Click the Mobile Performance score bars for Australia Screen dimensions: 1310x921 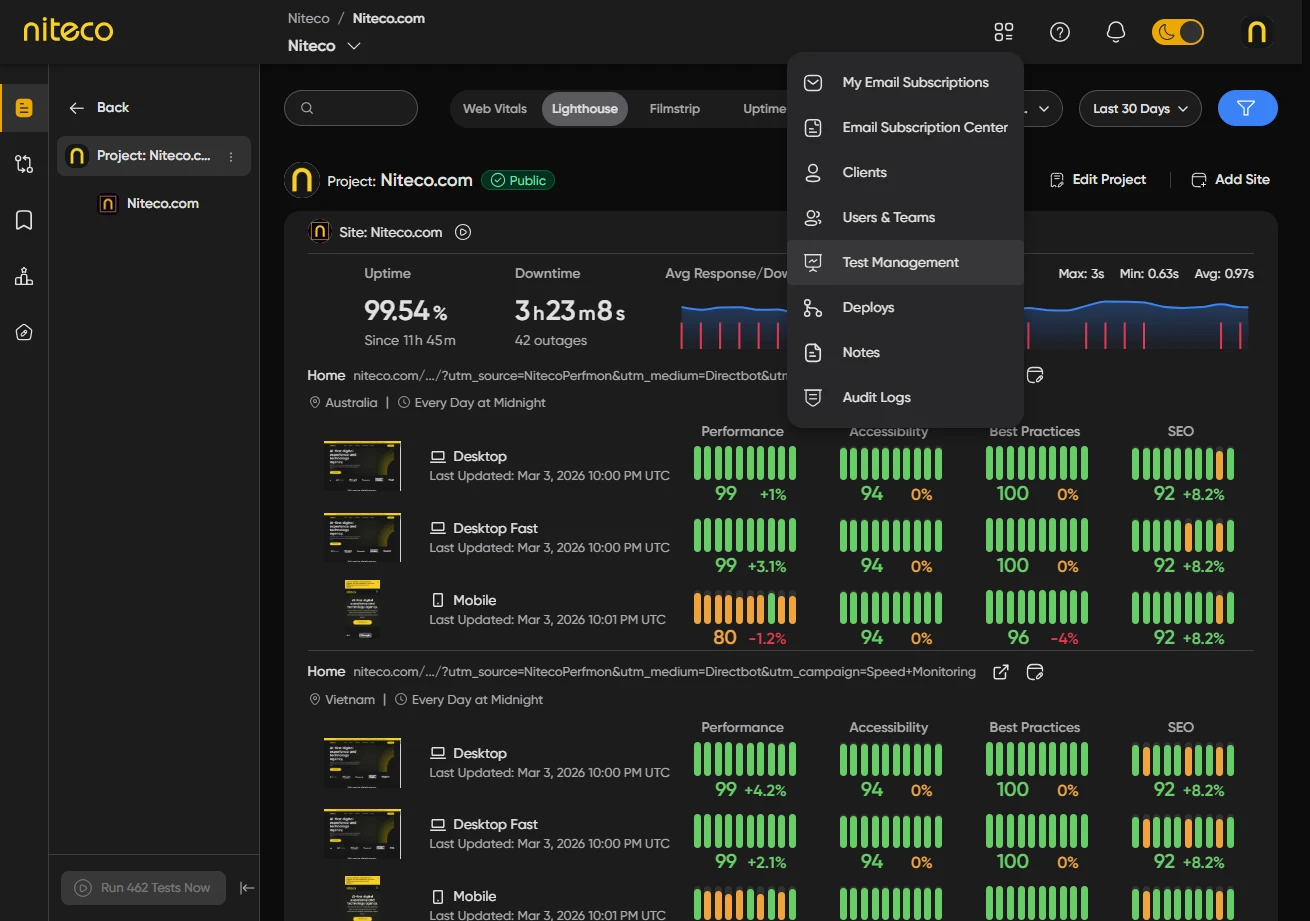pyautogui.click(x=744, y=608)
